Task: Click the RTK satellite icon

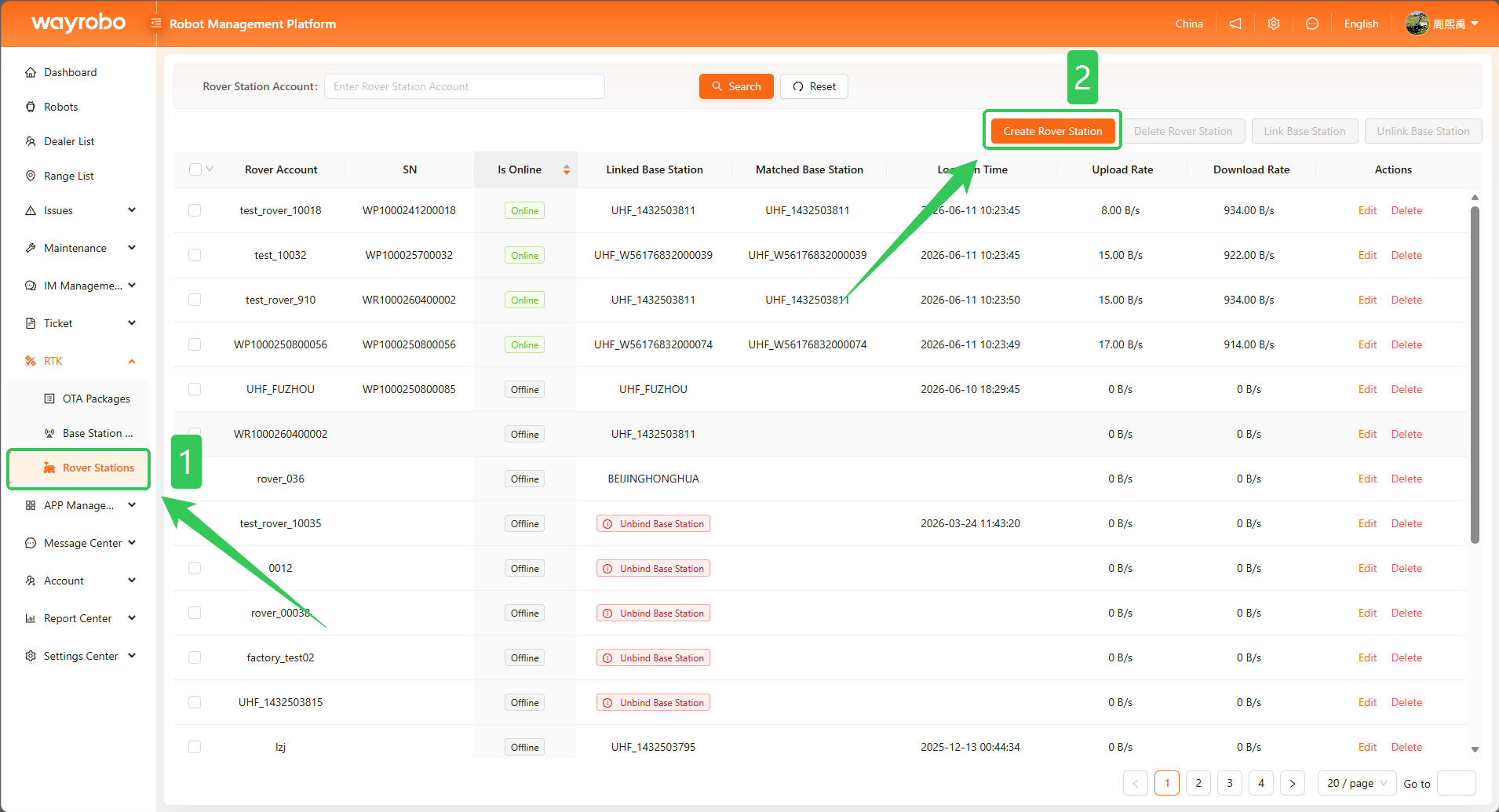Action: click(x=31, y=361)
